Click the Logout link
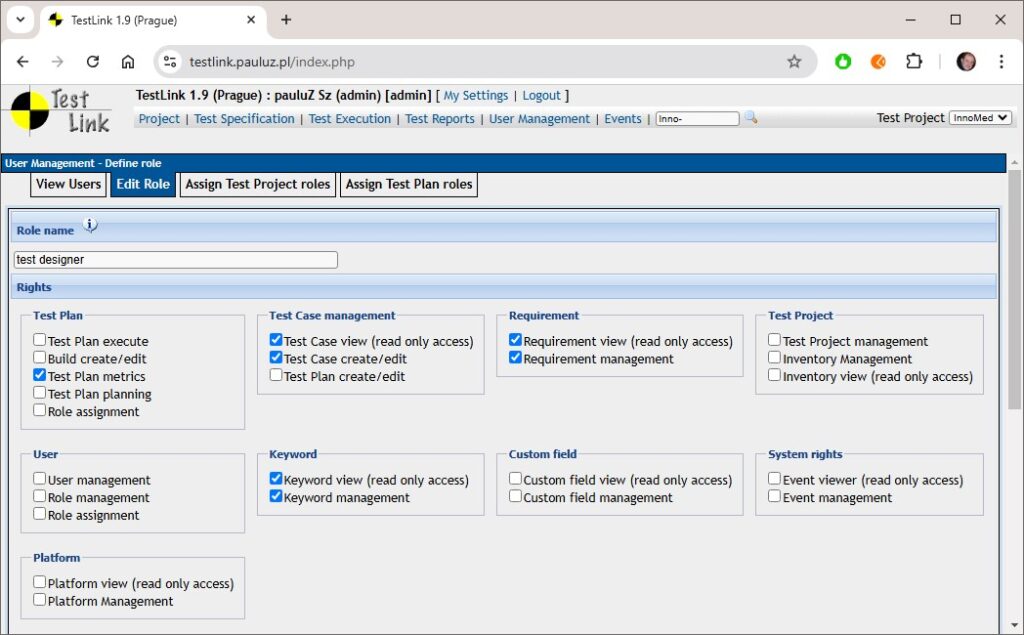The height and width of the screenshot is (635, 1024). 541,96
